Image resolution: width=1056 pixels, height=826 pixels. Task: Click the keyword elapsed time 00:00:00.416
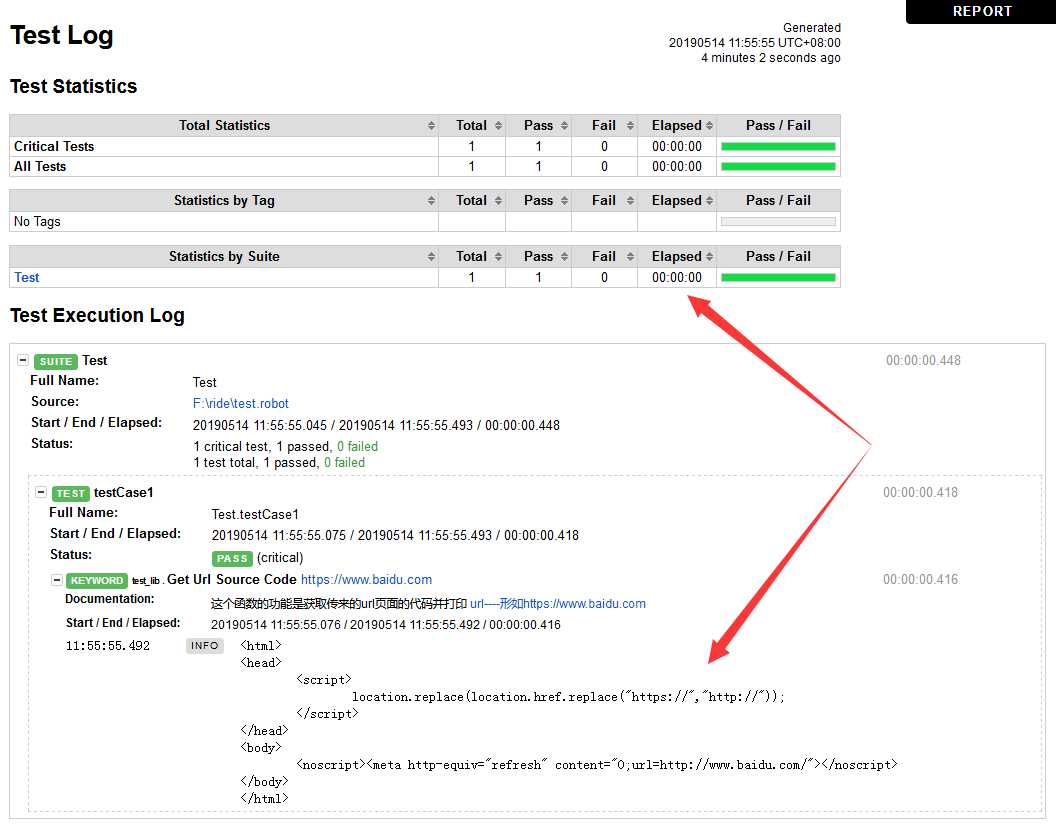click(921, 579)
